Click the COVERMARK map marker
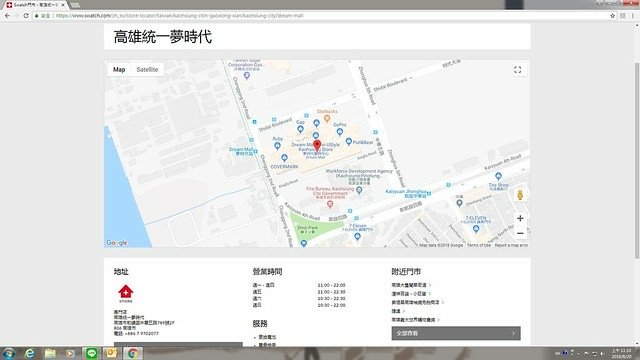 (284, 158)
